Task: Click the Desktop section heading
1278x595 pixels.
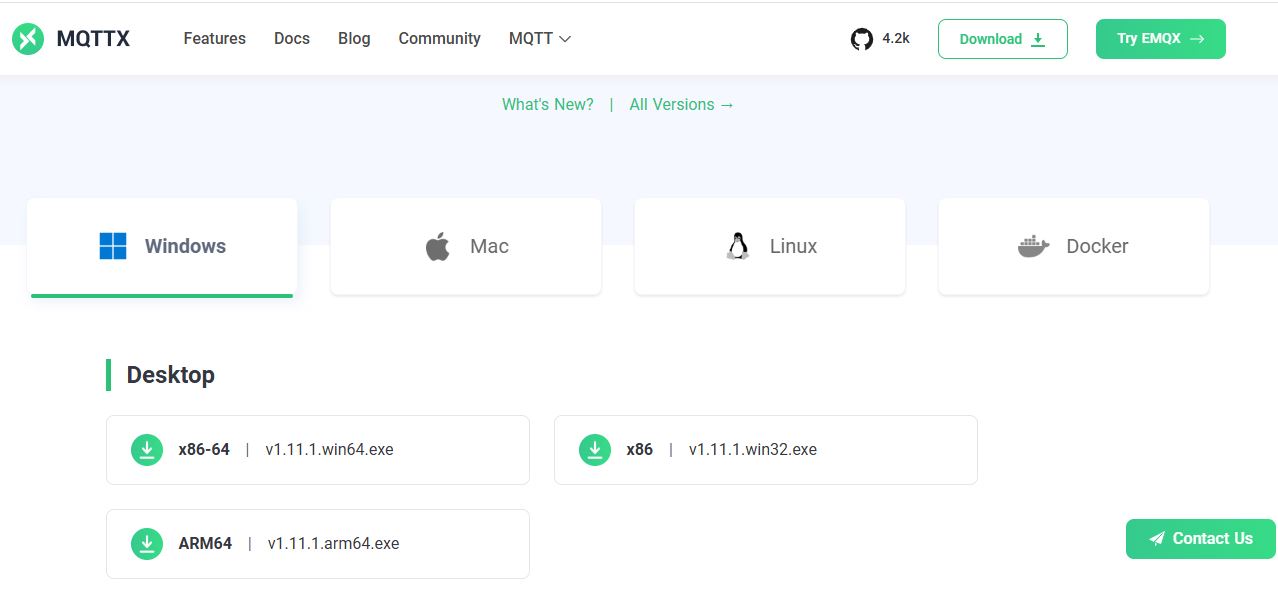Action: pyautogui.click(x=171, y=375)
